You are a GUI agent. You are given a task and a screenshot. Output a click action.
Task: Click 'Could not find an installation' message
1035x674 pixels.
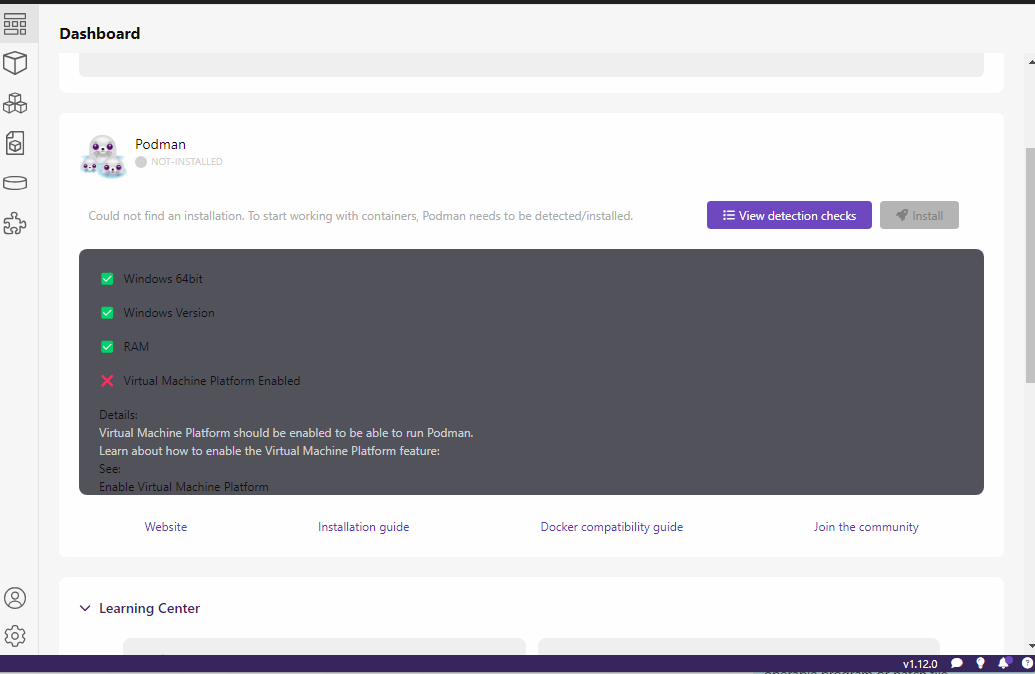pyautogui.click(x=360, y=216)
